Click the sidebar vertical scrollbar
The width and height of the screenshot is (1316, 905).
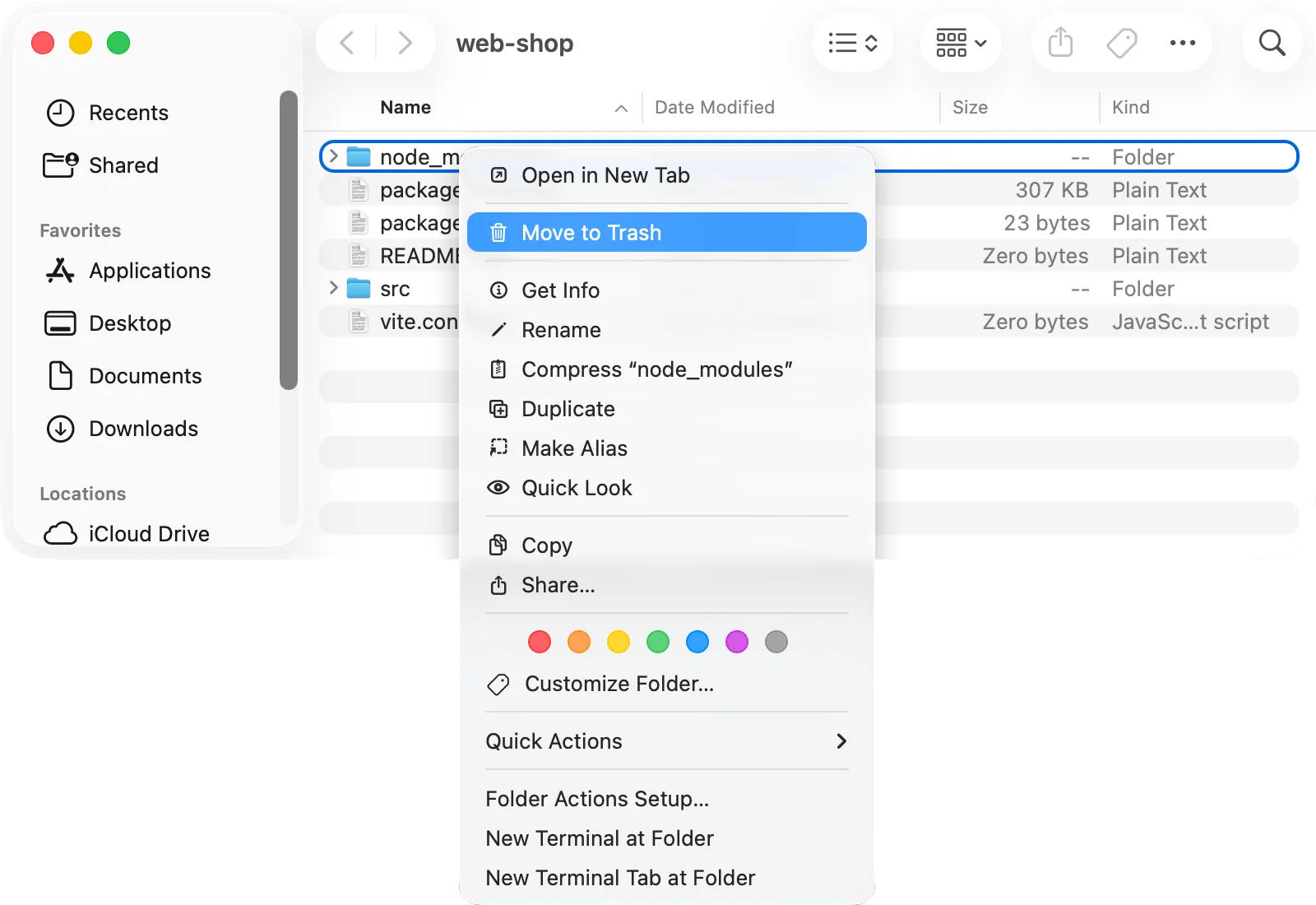coord(288,239)
